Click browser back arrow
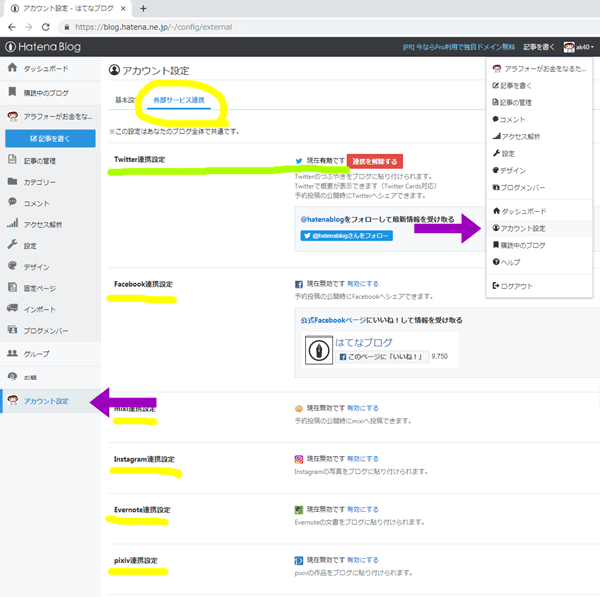 click(12, 27)
